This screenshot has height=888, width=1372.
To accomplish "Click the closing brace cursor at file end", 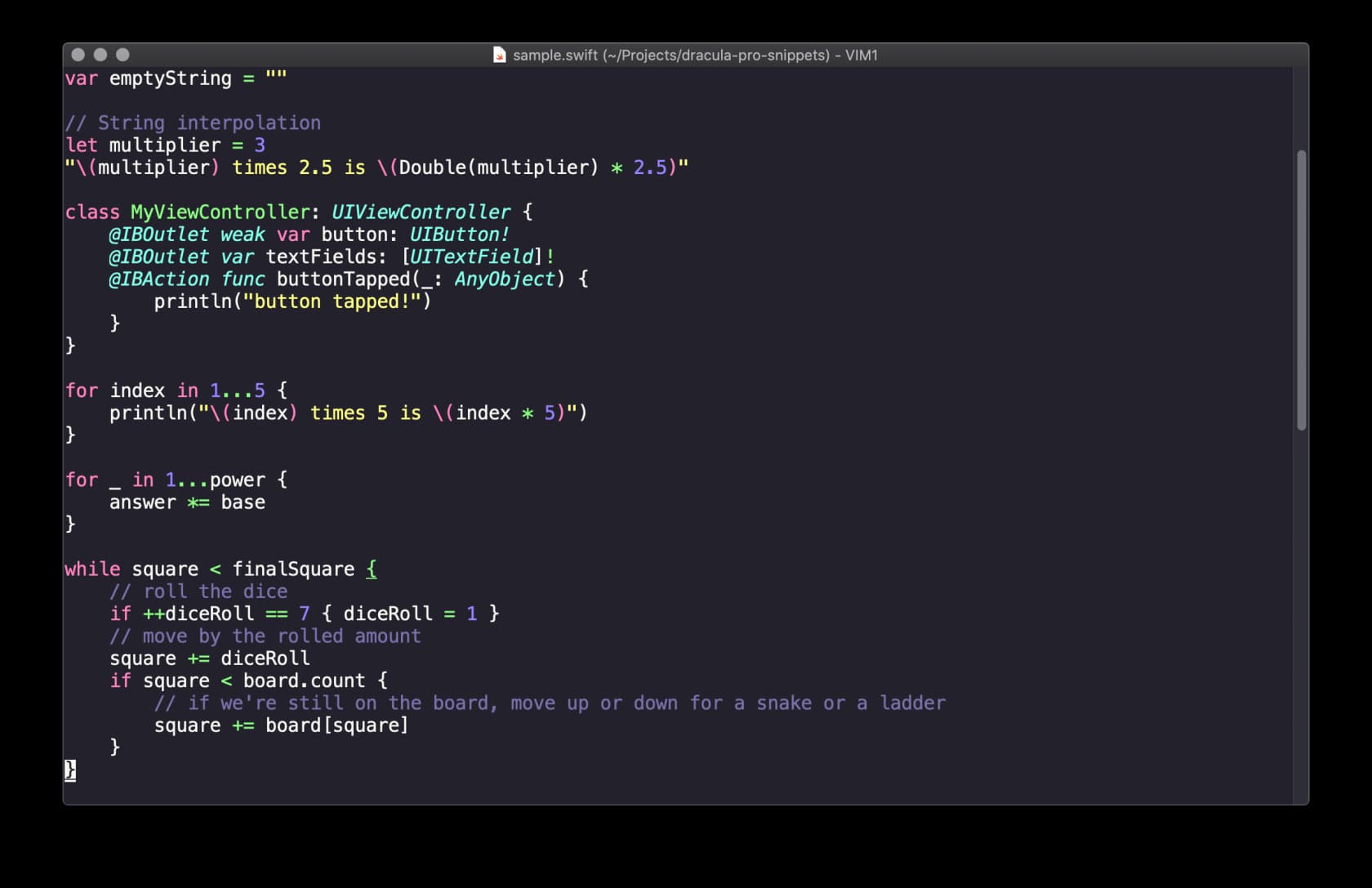I will pyautogui.click(x=69, y=769).
